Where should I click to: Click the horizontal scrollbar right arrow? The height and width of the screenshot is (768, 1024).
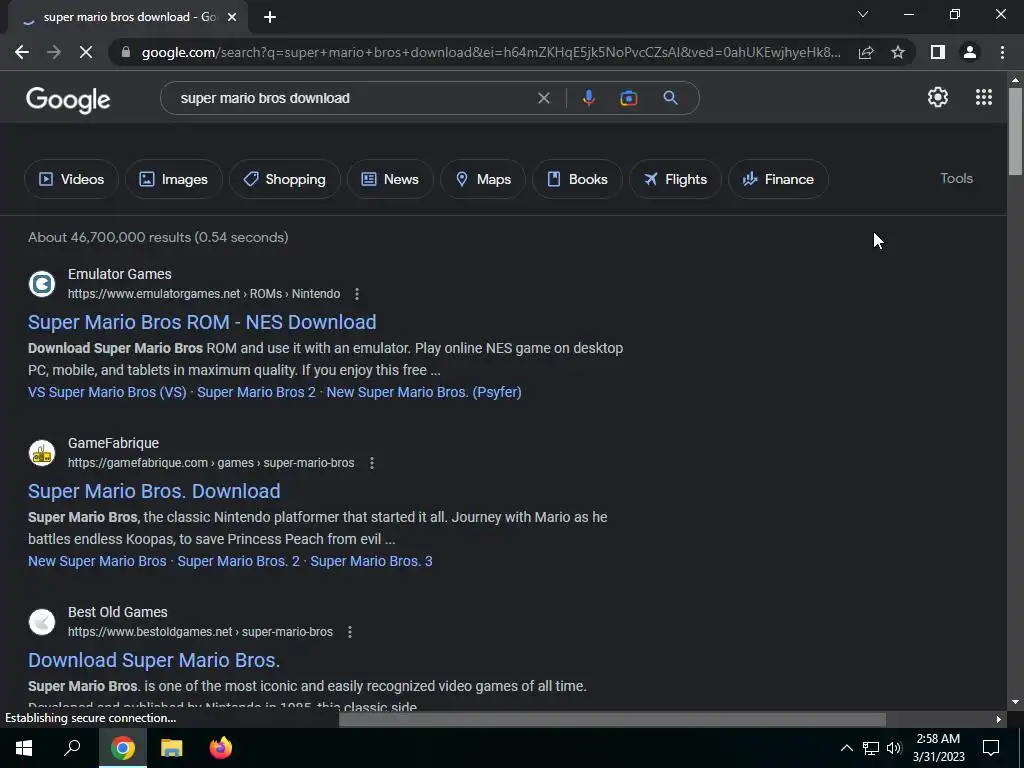pyautogui.click(x=999, y=720)
